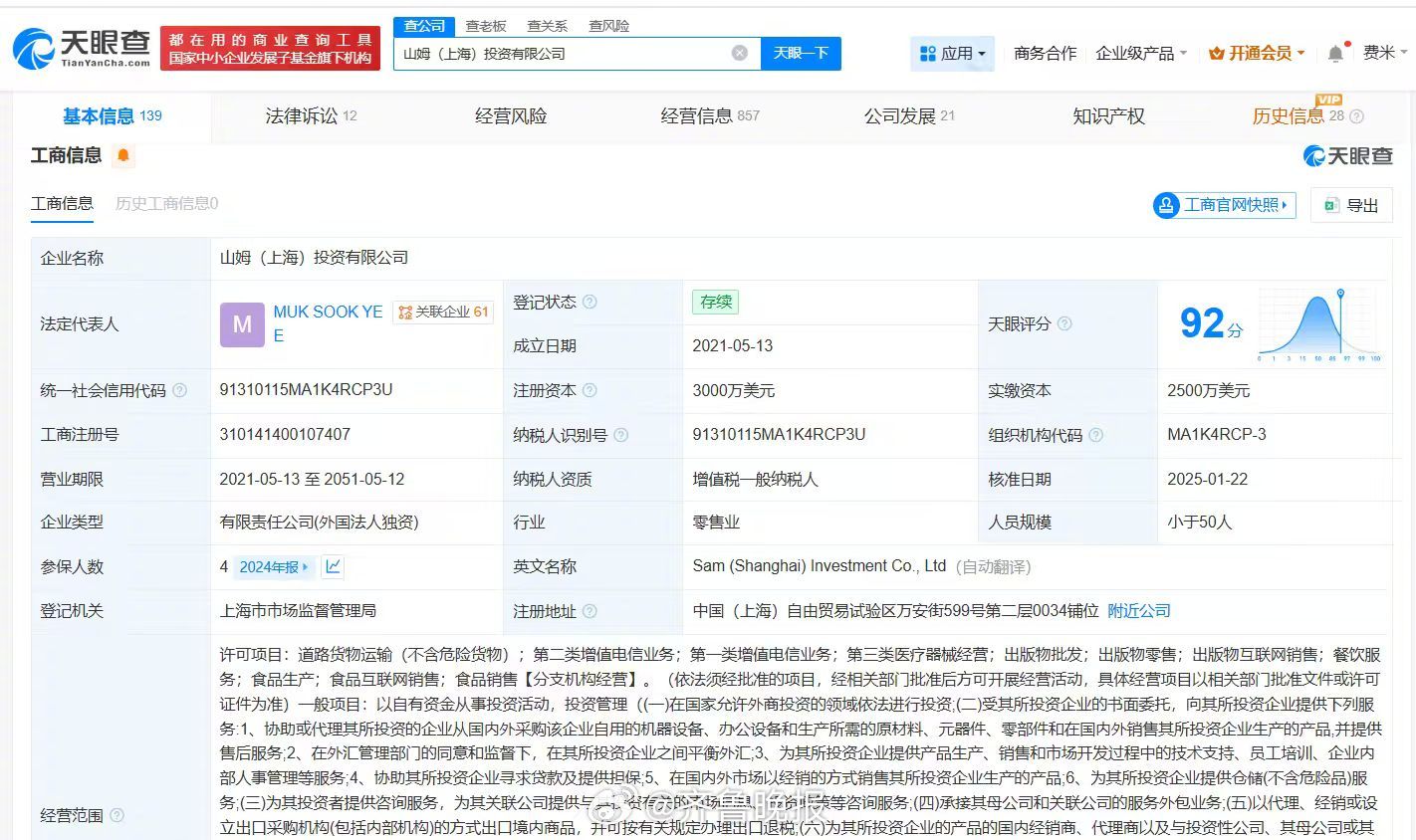Select the 查风险 search tab
Viewport: 1416px width, 840px height.
[608, 26]
